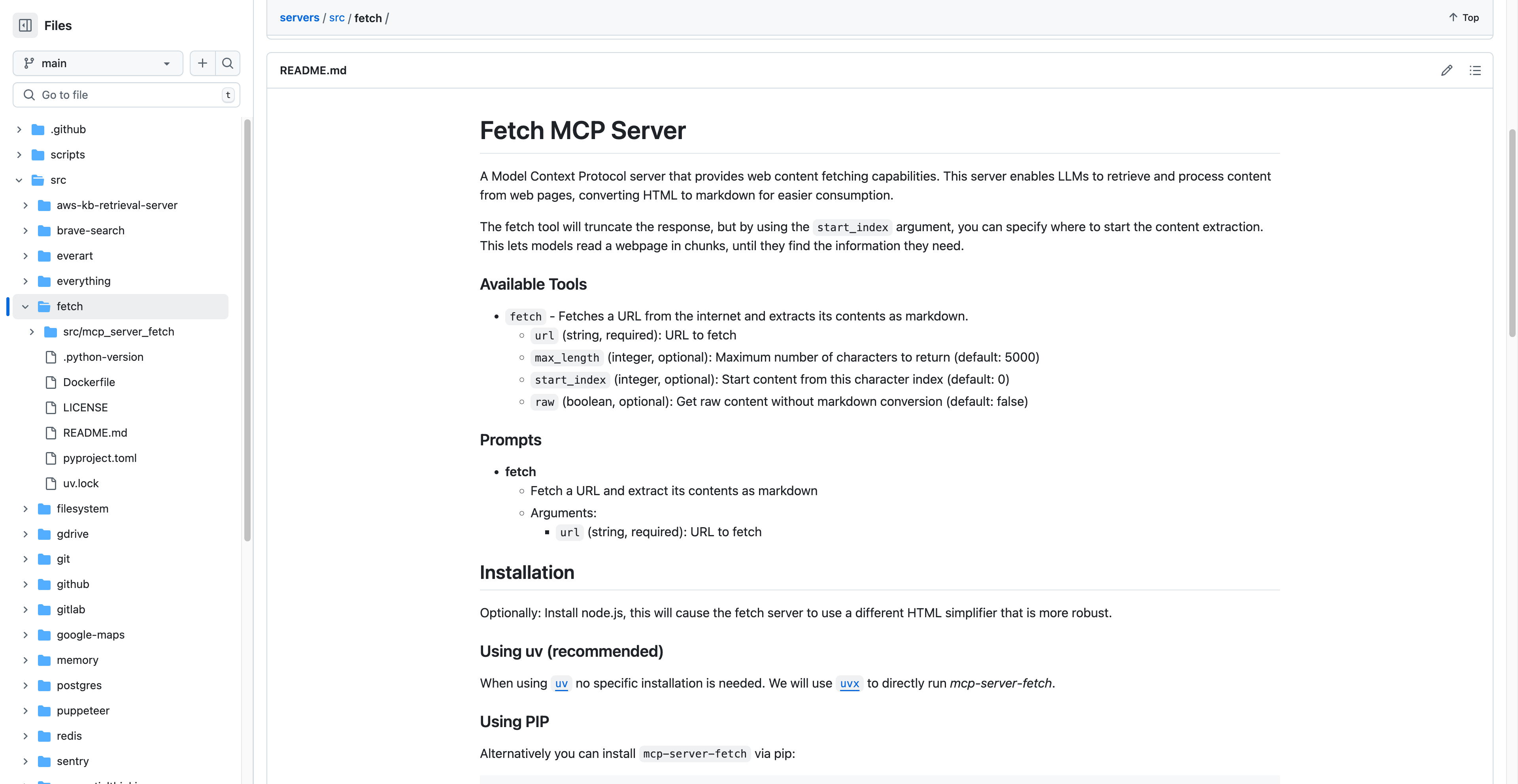Expand the filesystem folder
Screen dimensions: 1518x784
[25, 508]
